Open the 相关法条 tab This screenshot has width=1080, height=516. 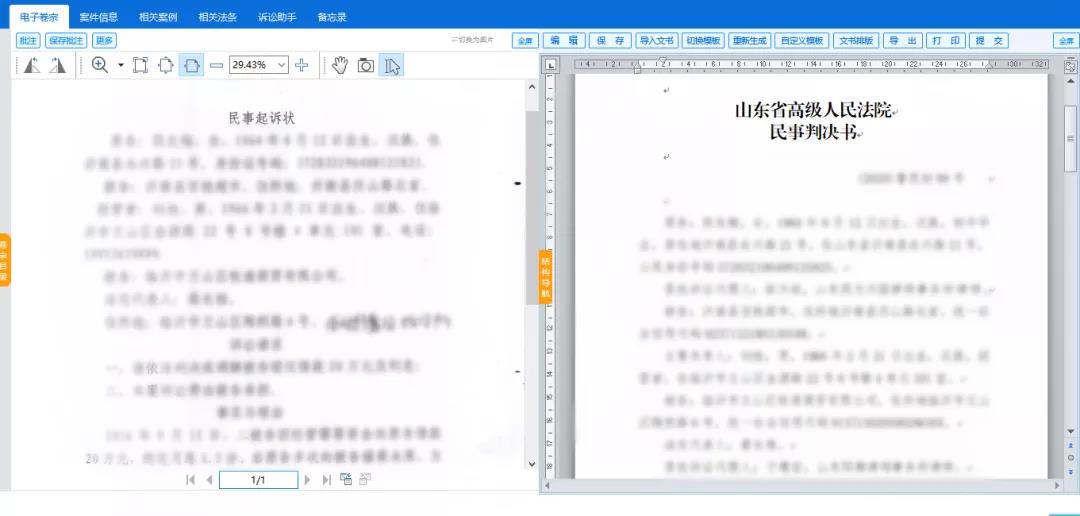pos(218,17)
